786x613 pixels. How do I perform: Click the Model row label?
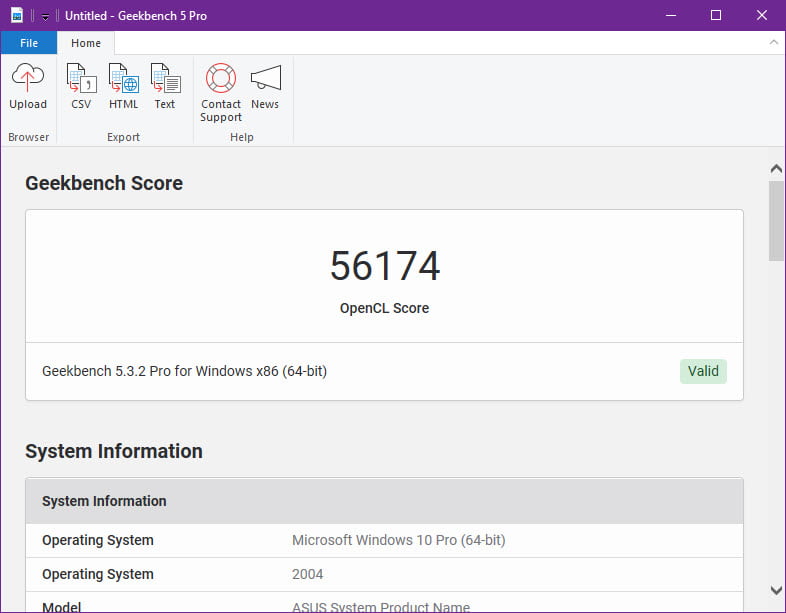click(x=62, y=607)
